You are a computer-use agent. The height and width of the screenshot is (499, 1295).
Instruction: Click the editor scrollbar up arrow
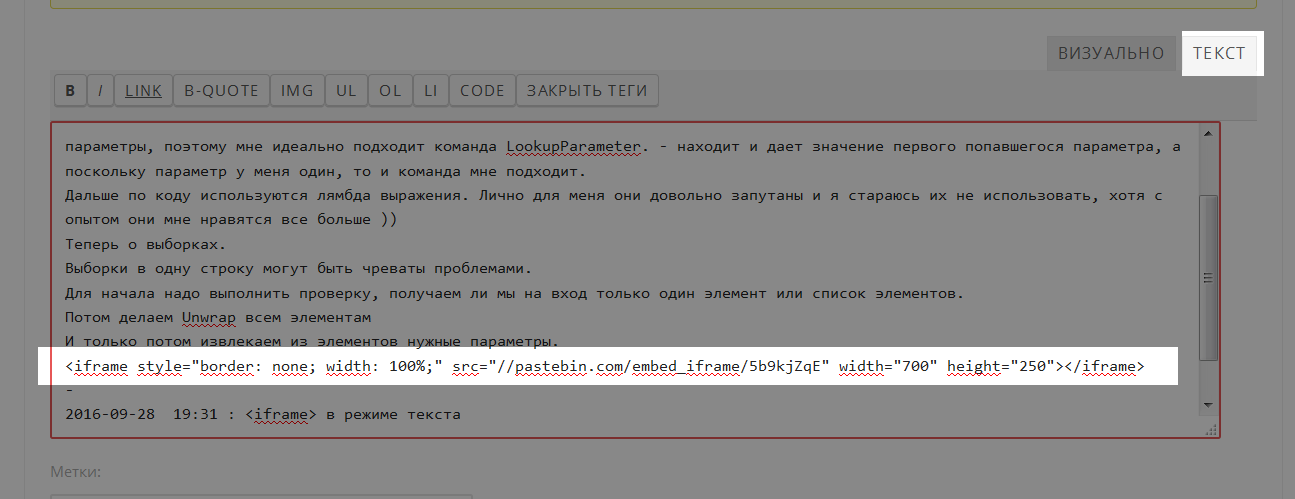click(x=1209, y=133)
